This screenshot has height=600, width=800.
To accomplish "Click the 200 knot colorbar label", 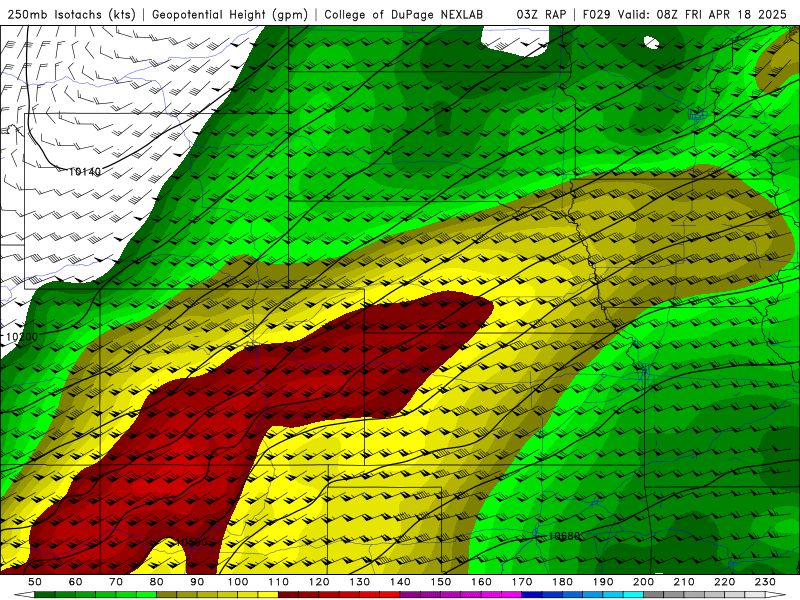I will (x=643, y=582).
